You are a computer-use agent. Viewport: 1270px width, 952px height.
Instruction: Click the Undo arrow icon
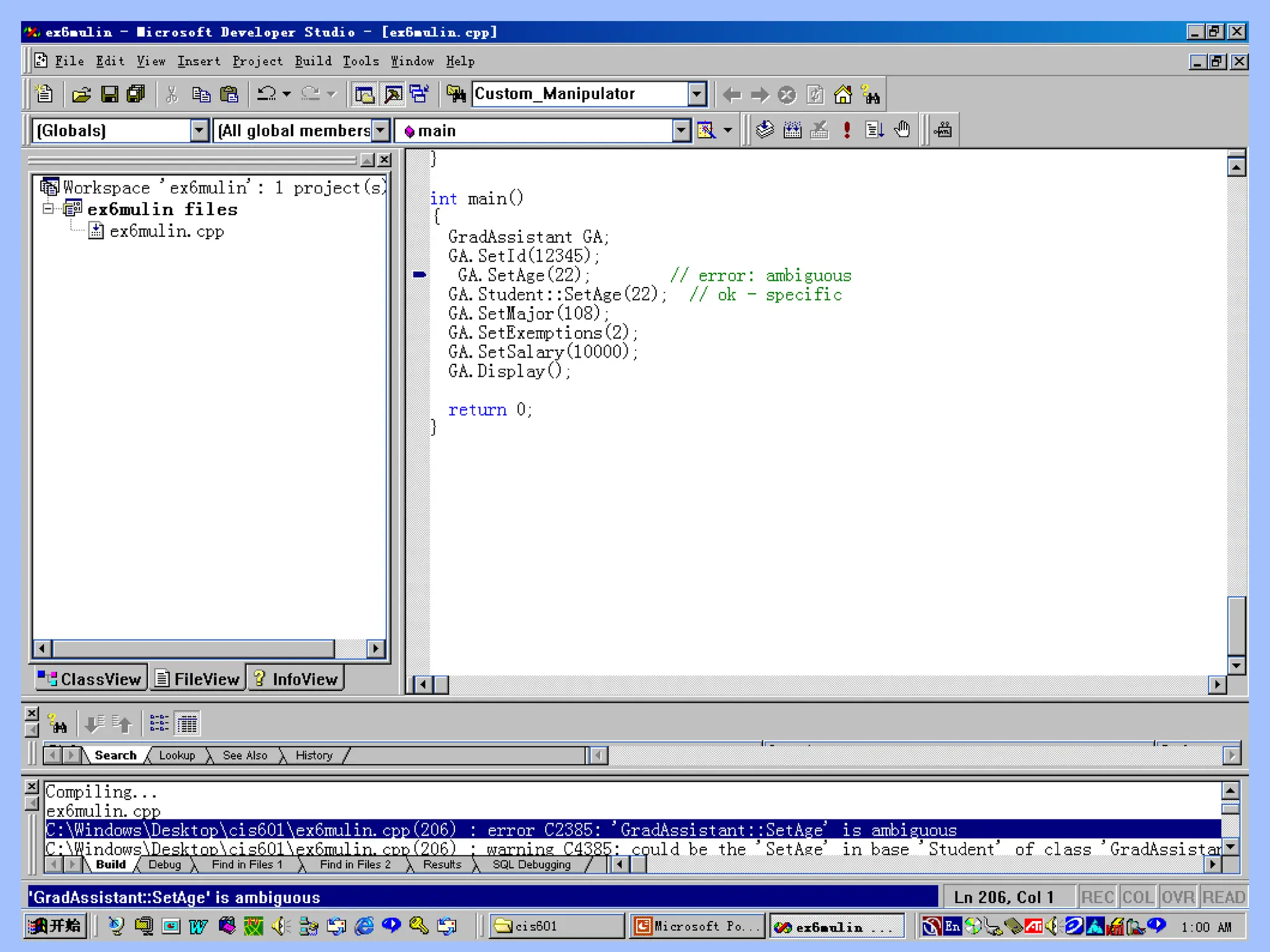click(x=267, y=94)
